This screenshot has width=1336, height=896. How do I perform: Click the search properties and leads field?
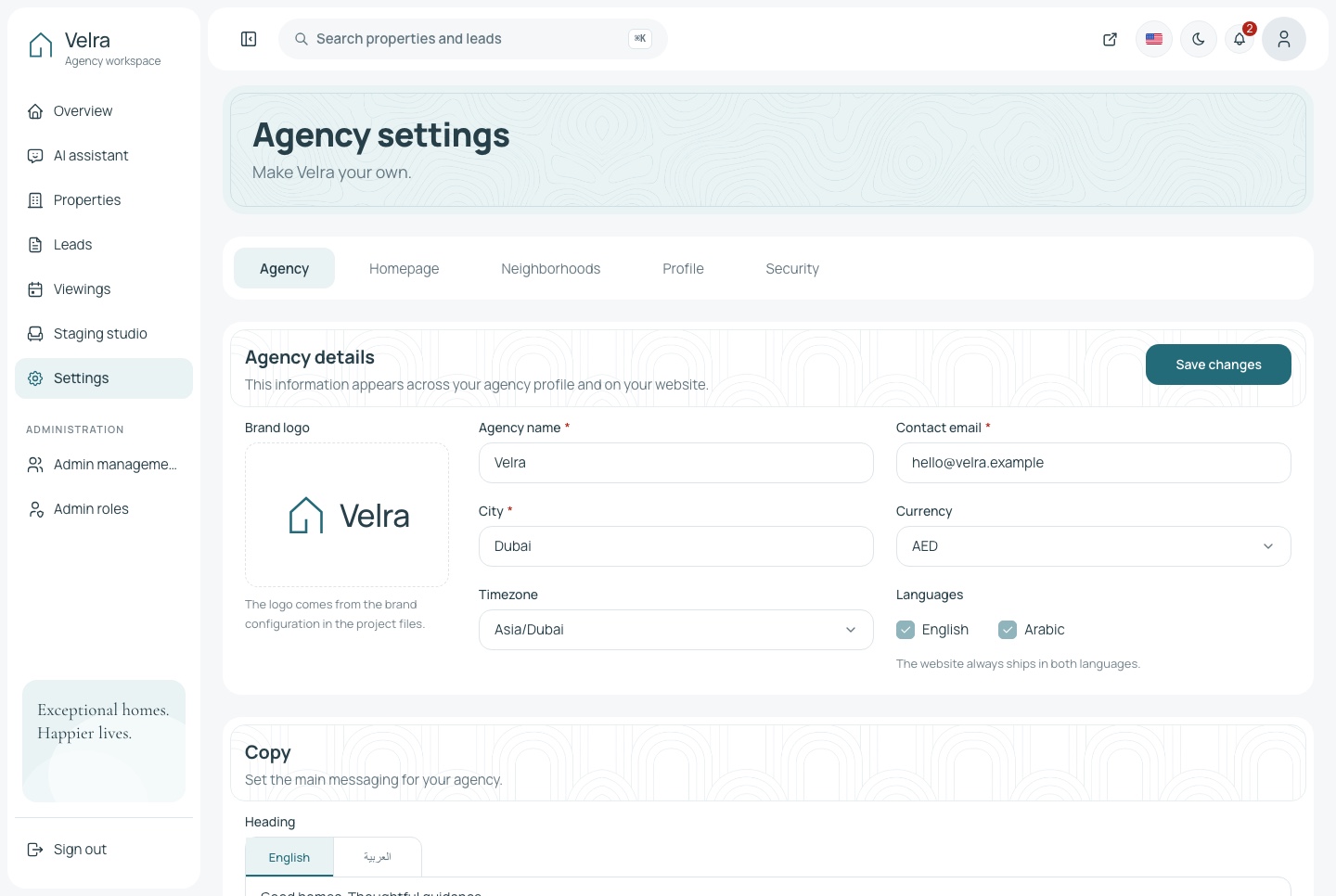coord(473,39)
